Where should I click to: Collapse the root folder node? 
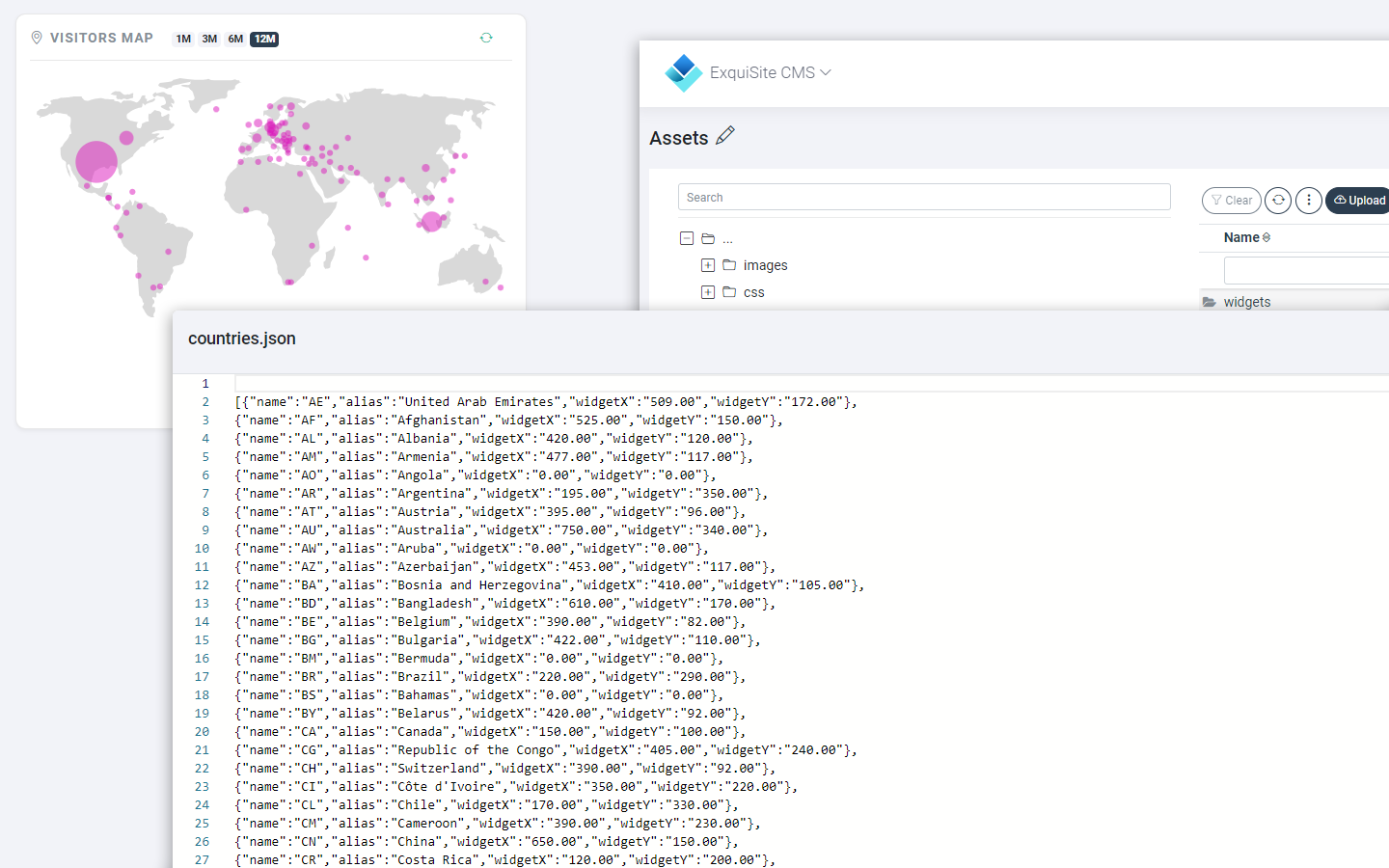tap(687, 237)
